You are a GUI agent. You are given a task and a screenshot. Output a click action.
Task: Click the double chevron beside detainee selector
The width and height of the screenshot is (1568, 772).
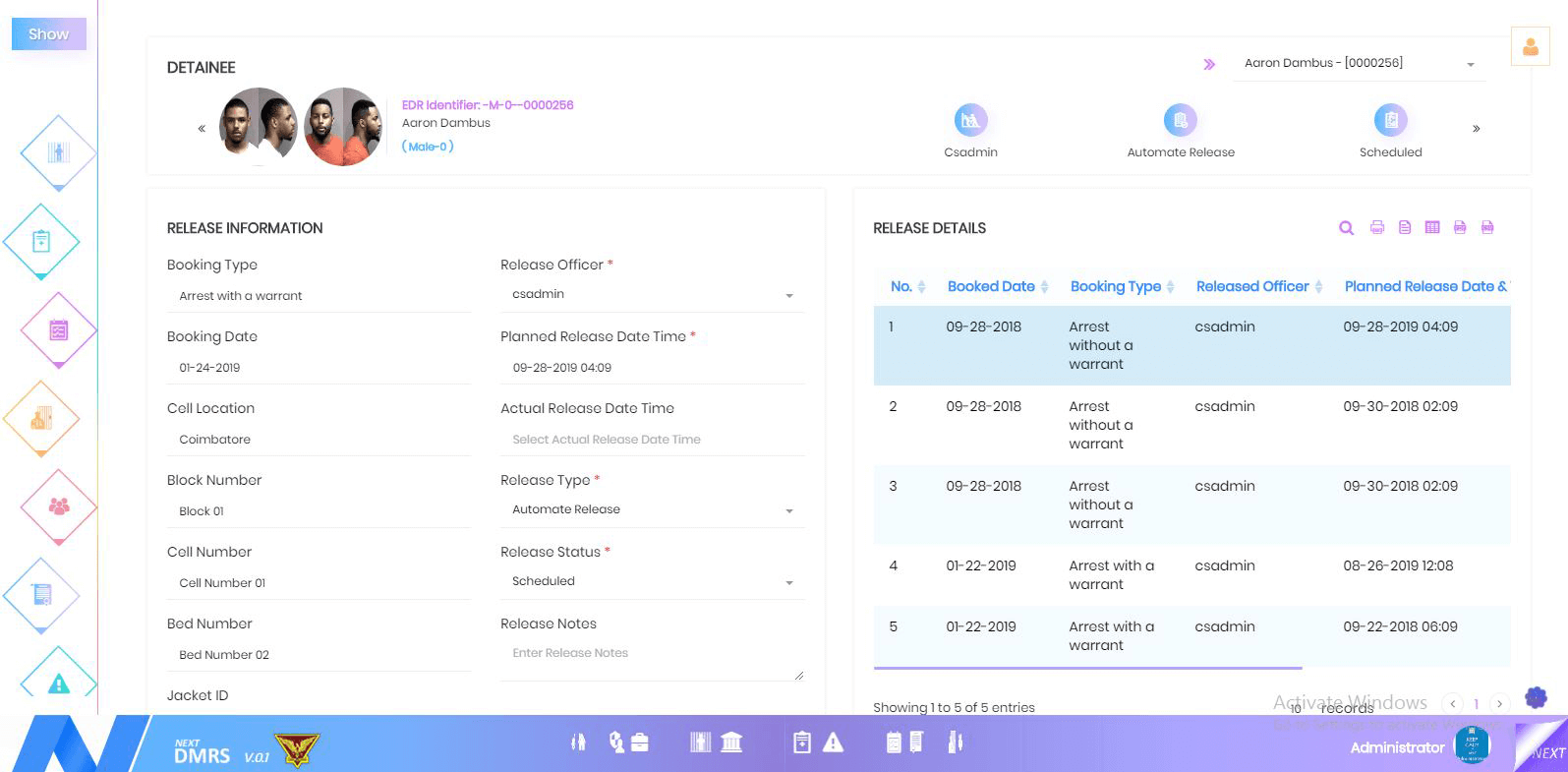click(x=1209, y=64)
